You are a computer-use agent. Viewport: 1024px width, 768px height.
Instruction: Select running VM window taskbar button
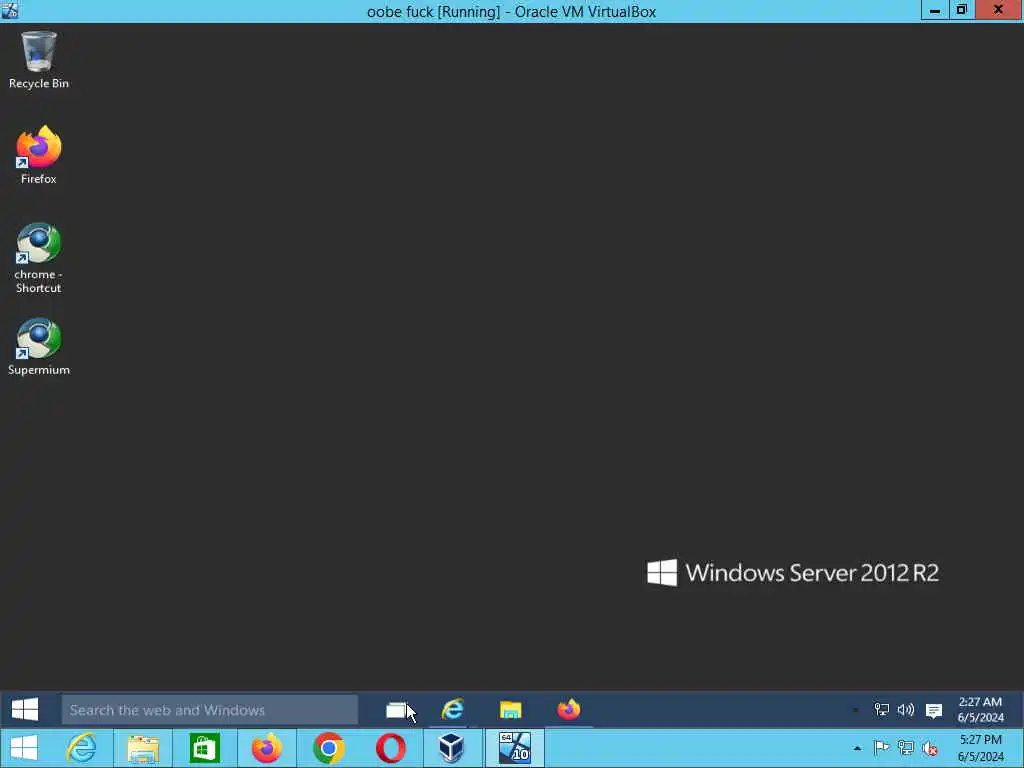(x=515, y=748)
